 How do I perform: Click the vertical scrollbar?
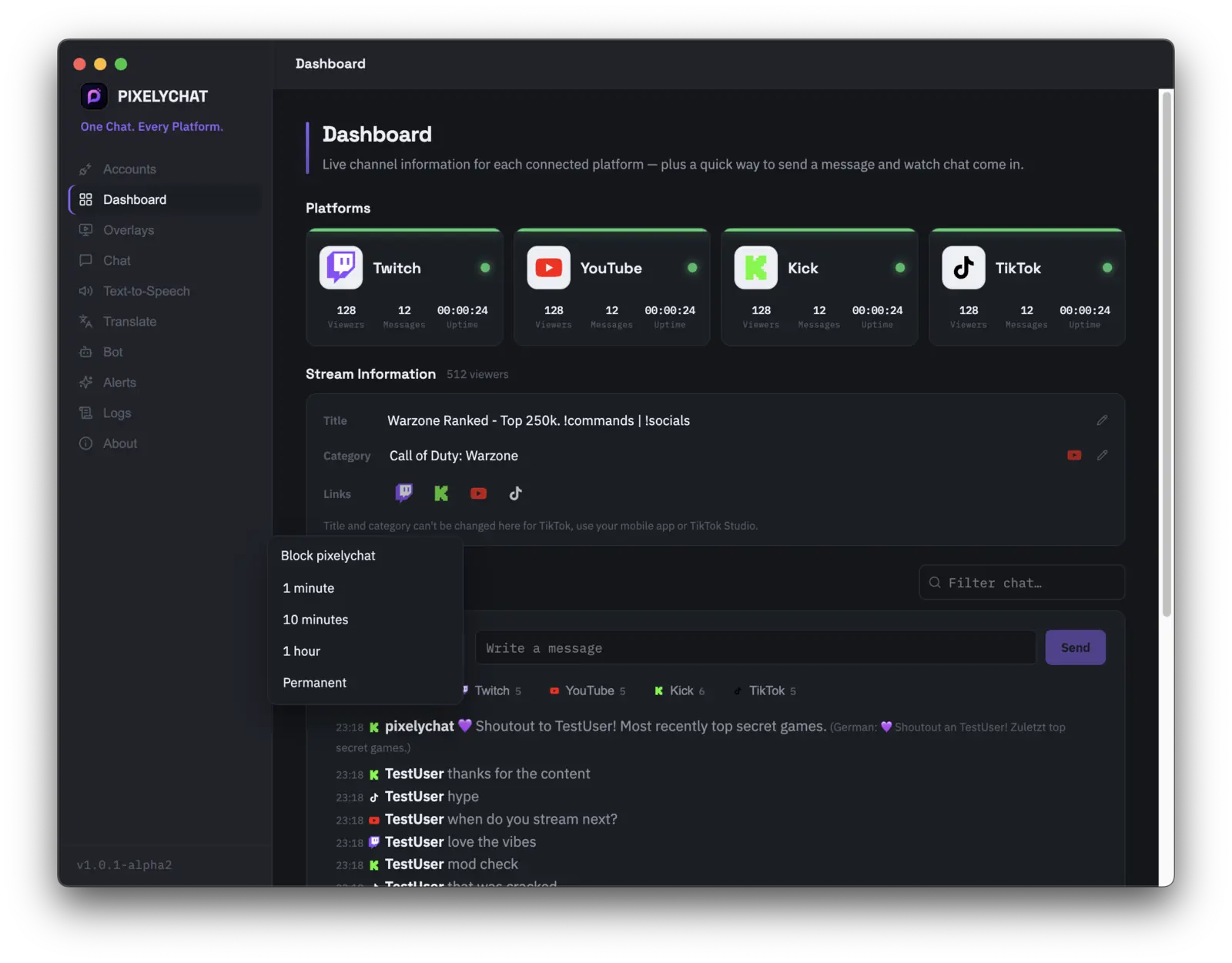coord(1167,354)
